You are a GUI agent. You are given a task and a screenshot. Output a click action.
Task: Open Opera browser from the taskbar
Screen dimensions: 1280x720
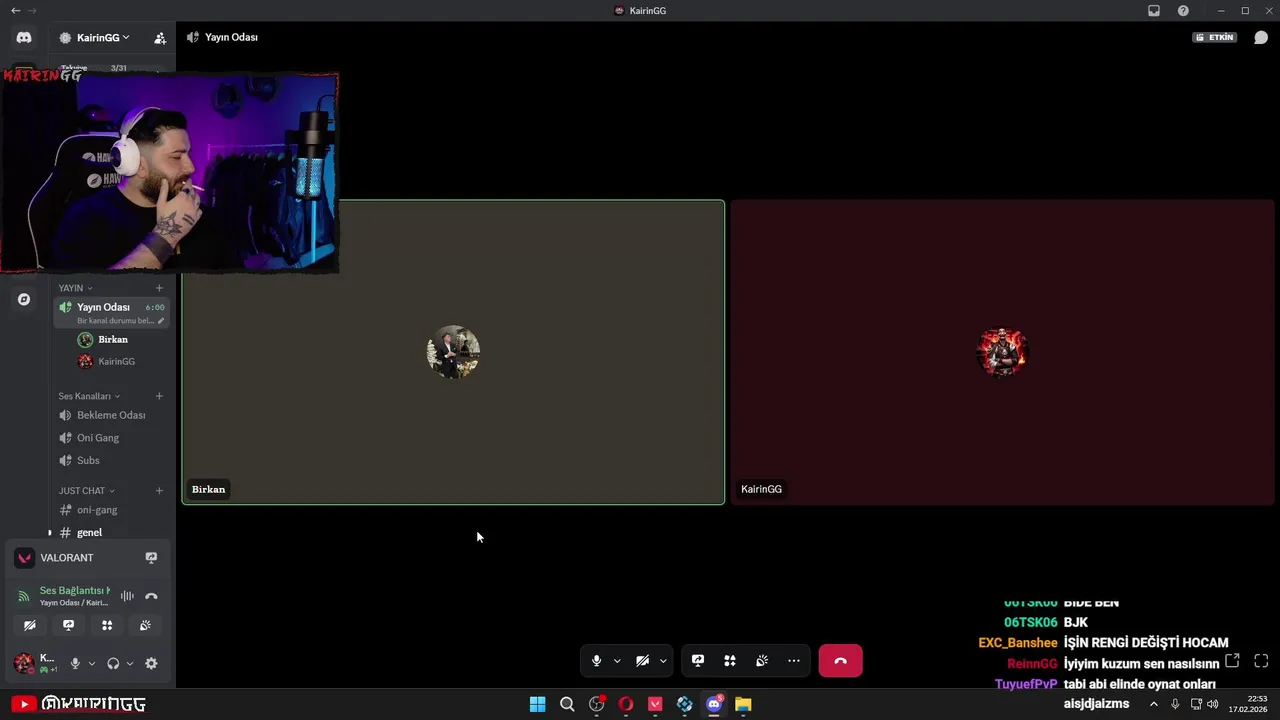[x=626, y=704]
